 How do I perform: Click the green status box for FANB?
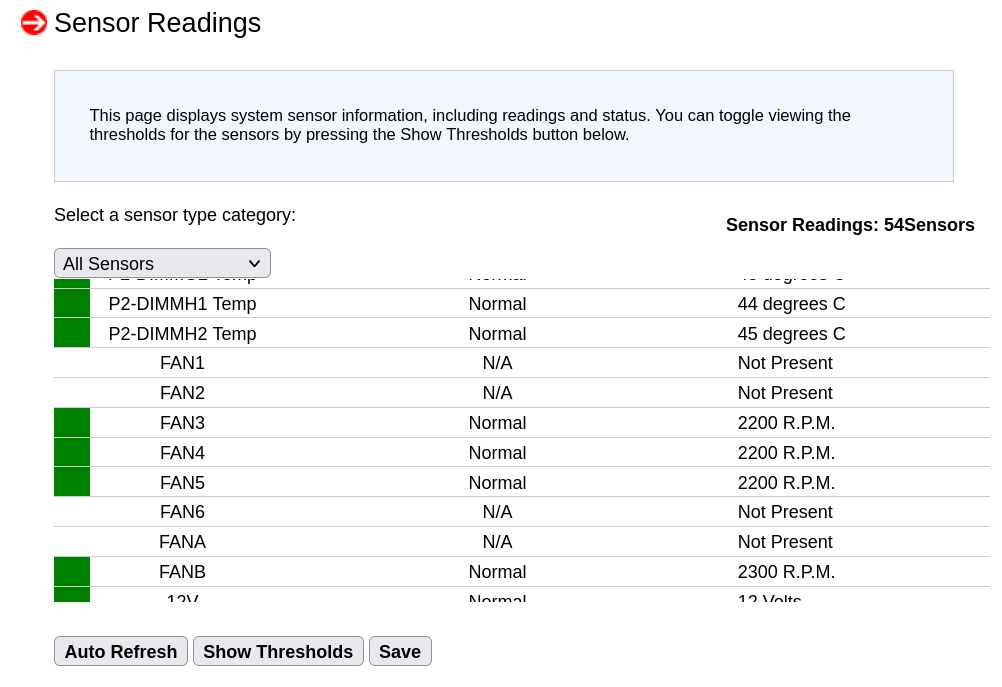point(72,571)
